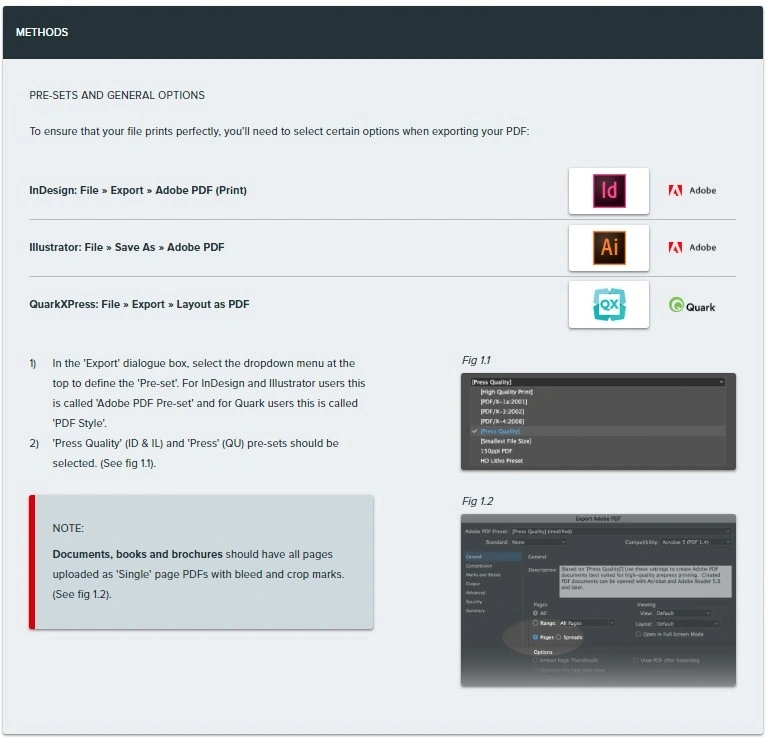Select the Range radio button
768x746 pixels.
[x=535, y=623]
